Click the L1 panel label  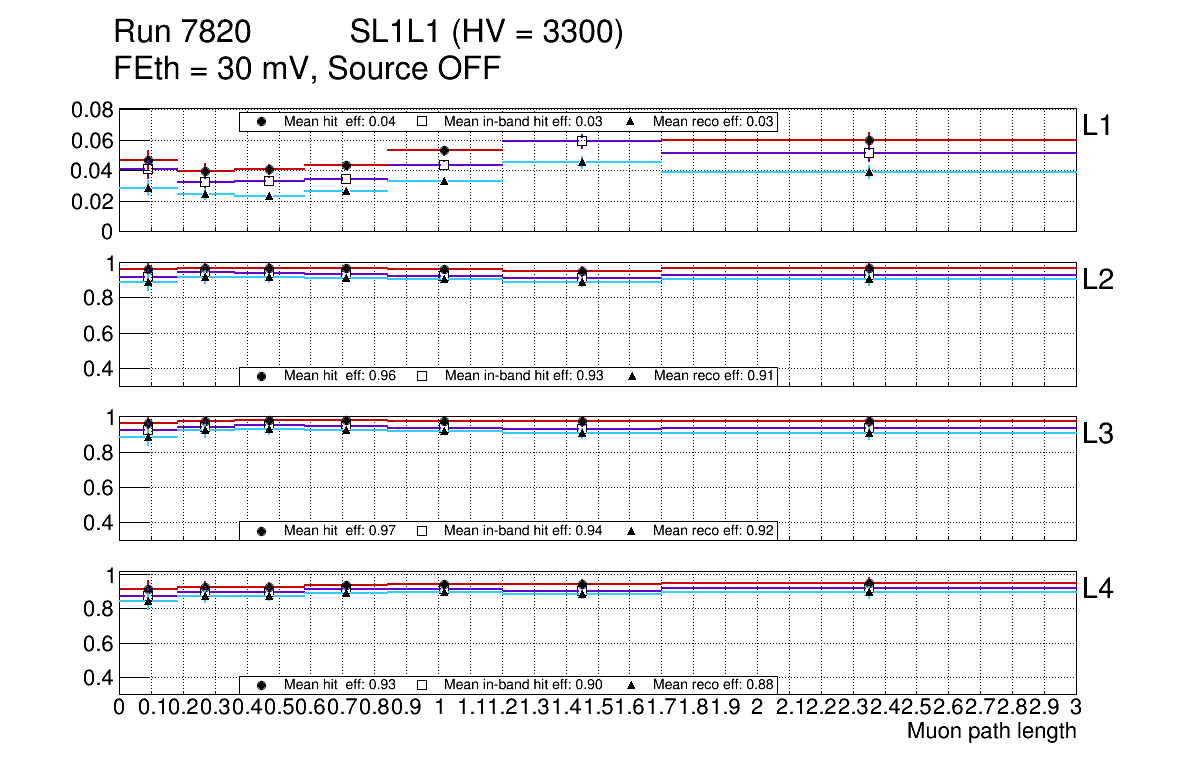click(1097, 124)
